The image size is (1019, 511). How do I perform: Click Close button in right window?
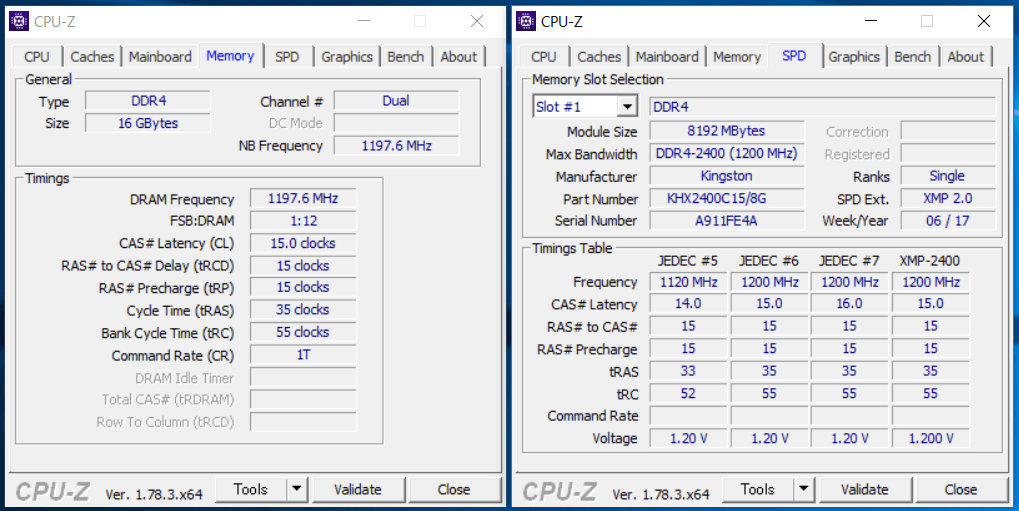pyautogui.click(x=961, y=490)
